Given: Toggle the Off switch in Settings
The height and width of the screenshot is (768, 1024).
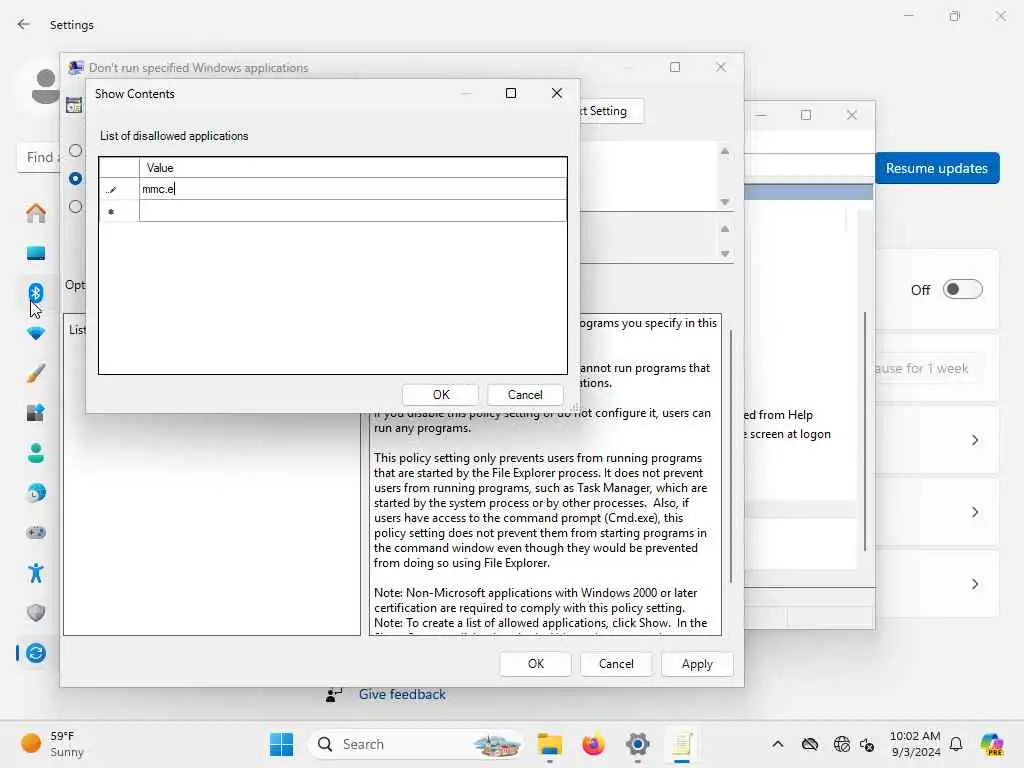Looking at the screenshot, I should [x=963, y=289].
